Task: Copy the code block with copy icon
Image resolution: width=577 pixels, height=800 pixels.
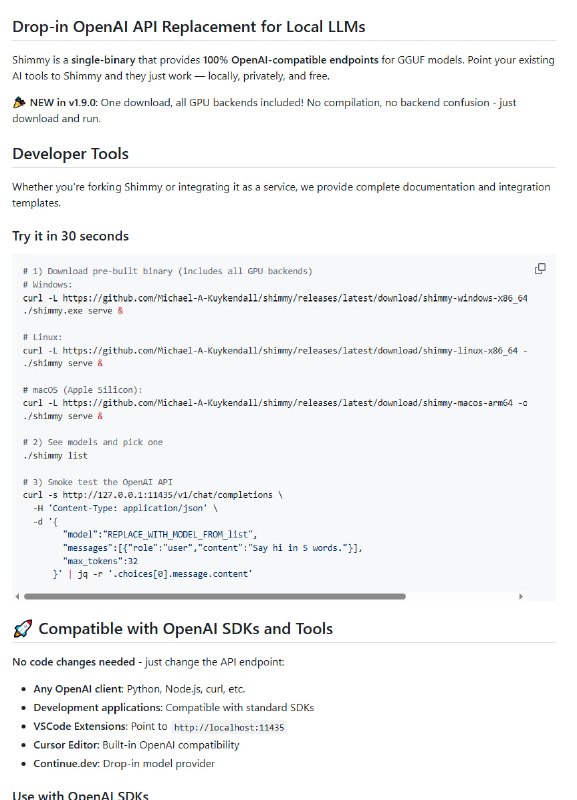Action: click(x=540, y=268)
